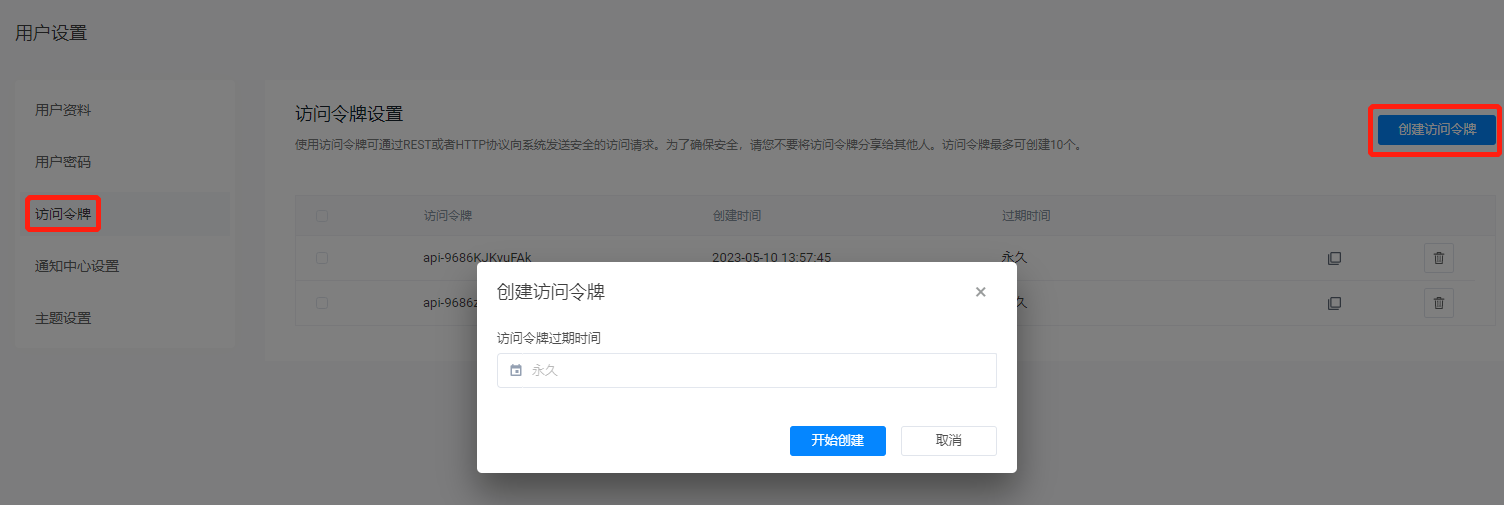Switch to 主题设置 page
The width and height of the screenshot is (1504, 505).
point(63,318)
